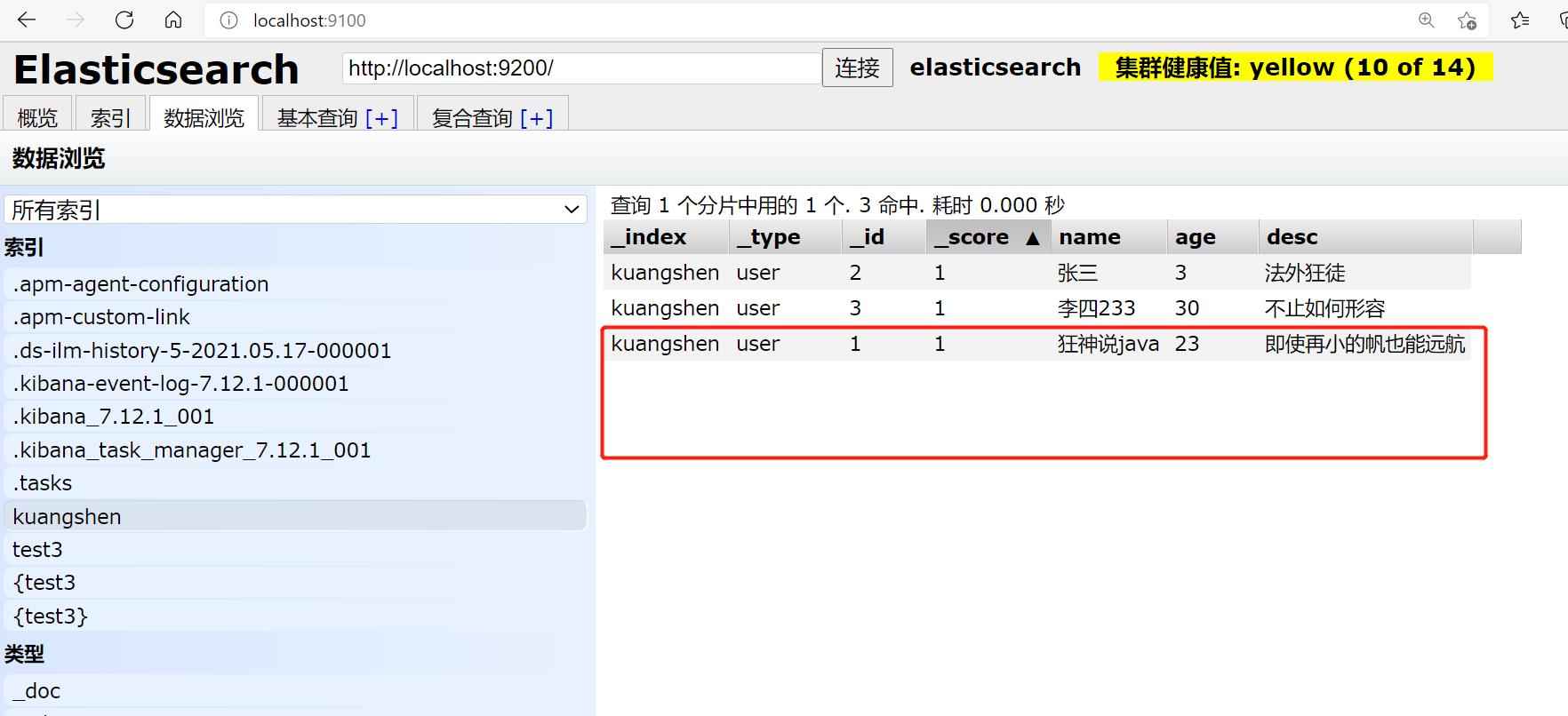Viewport: 1568px width, 716px height.
Task: Sort results by name column header
Action: pyautogui.click(x=1108, y=237)
